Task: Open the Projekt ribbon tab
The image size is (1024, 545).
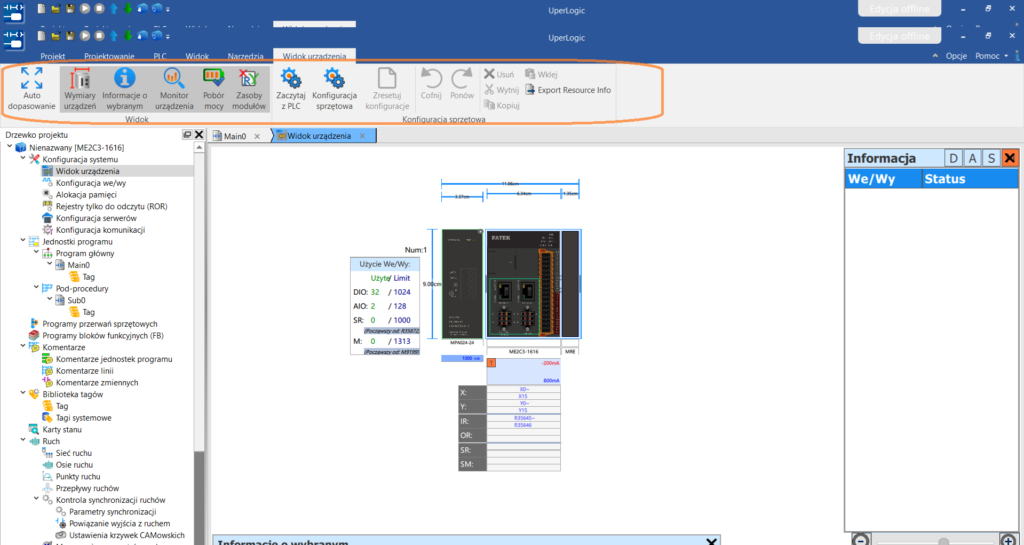Action: (53, 57)
